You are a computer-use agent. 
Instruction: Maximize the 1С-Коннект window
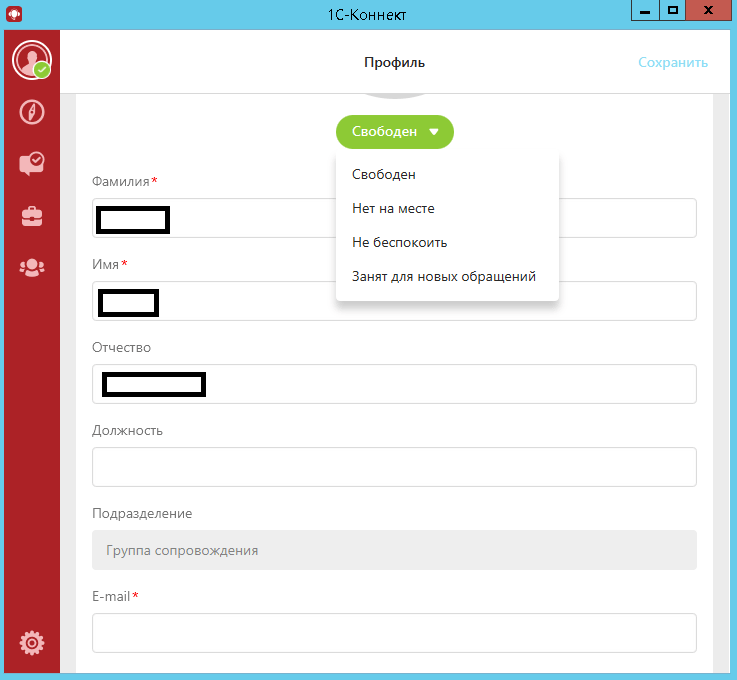(673, 10)
